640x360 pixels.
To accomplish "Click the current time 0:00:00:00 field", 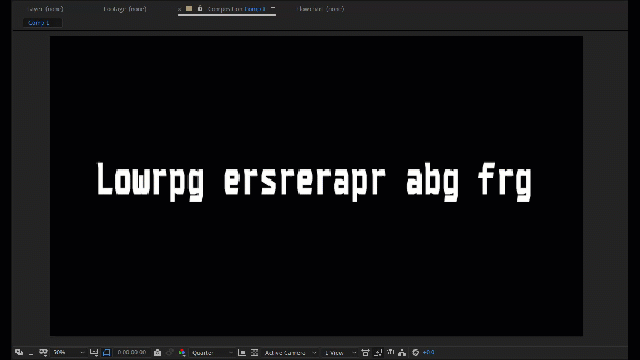I will (131, 352).
